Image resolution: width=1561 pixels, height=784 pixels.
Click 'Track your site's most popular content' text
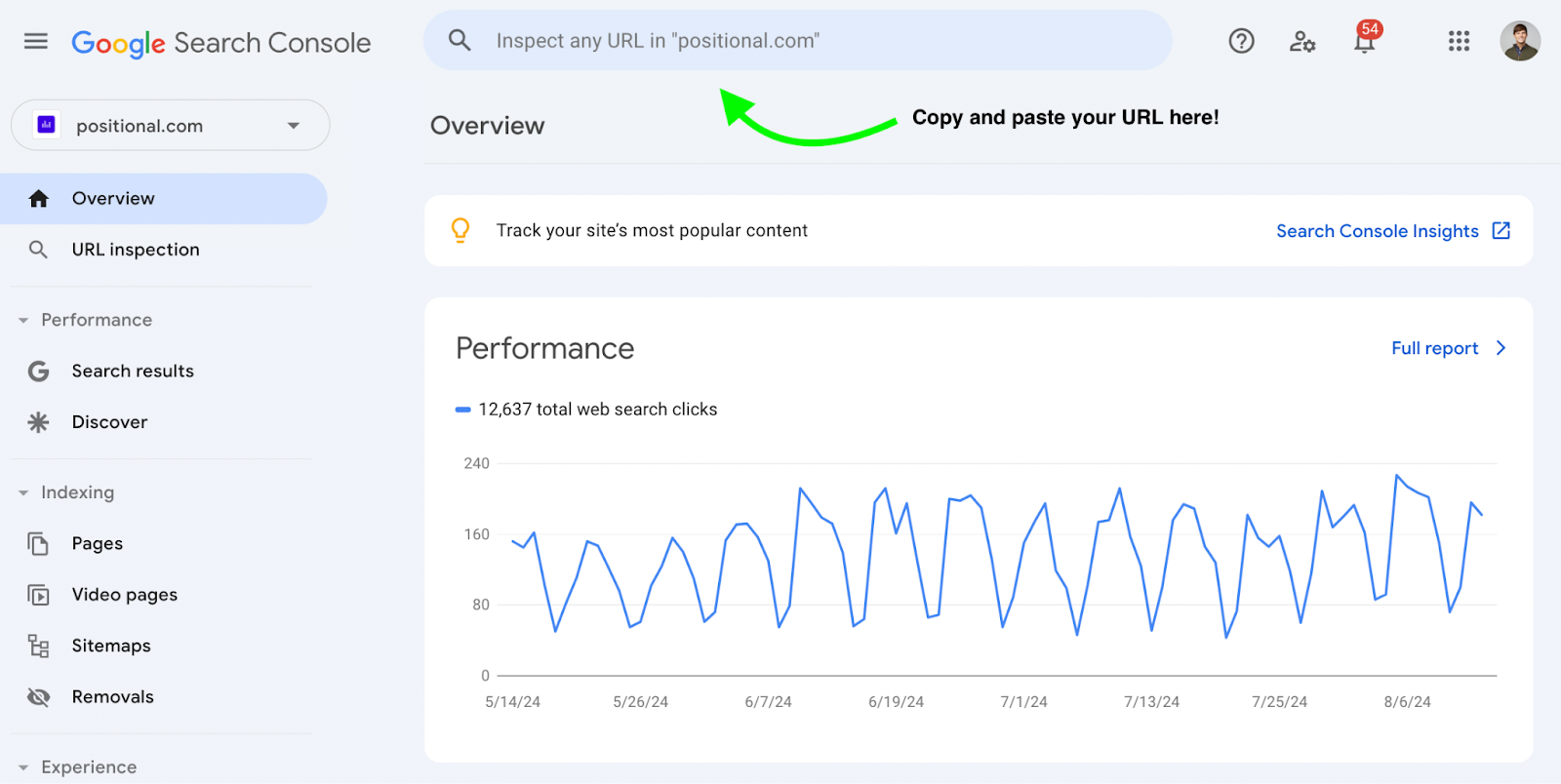point(652,230)
